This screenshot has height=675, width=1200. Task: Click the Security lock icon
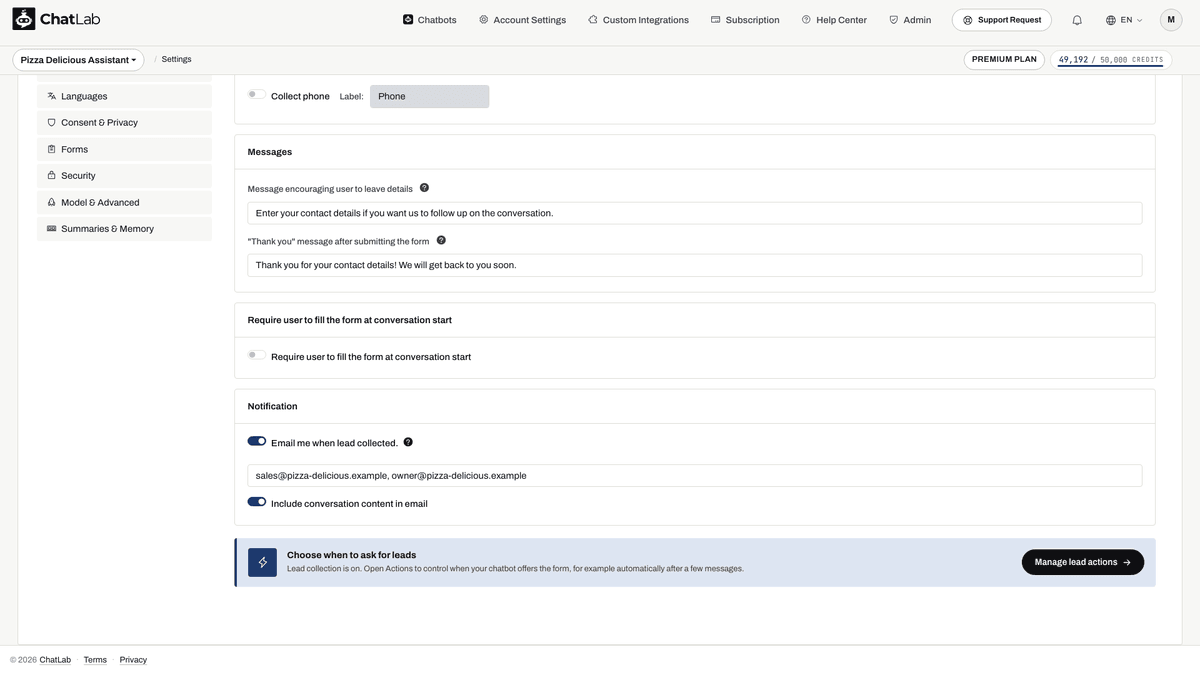(x=52, y=175)
